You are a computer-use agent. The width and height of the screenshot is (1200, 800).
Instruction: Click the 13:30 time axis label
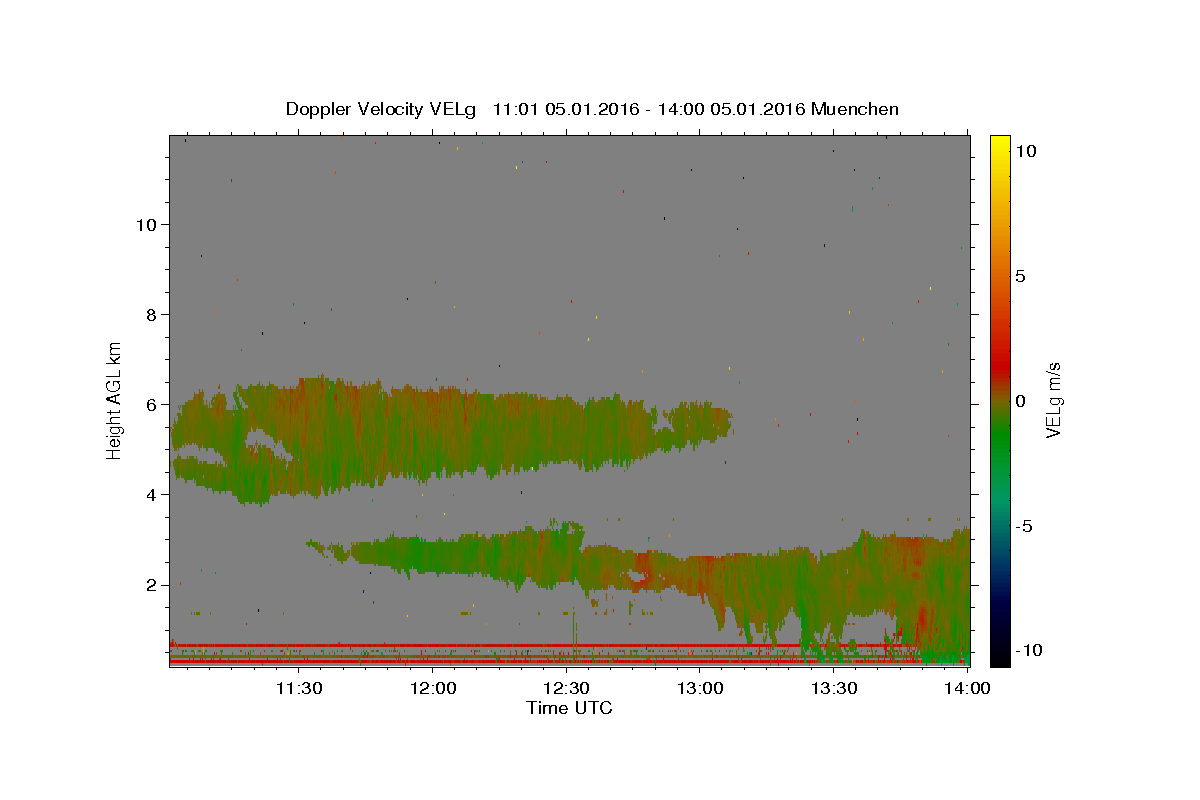coord(834,688)
